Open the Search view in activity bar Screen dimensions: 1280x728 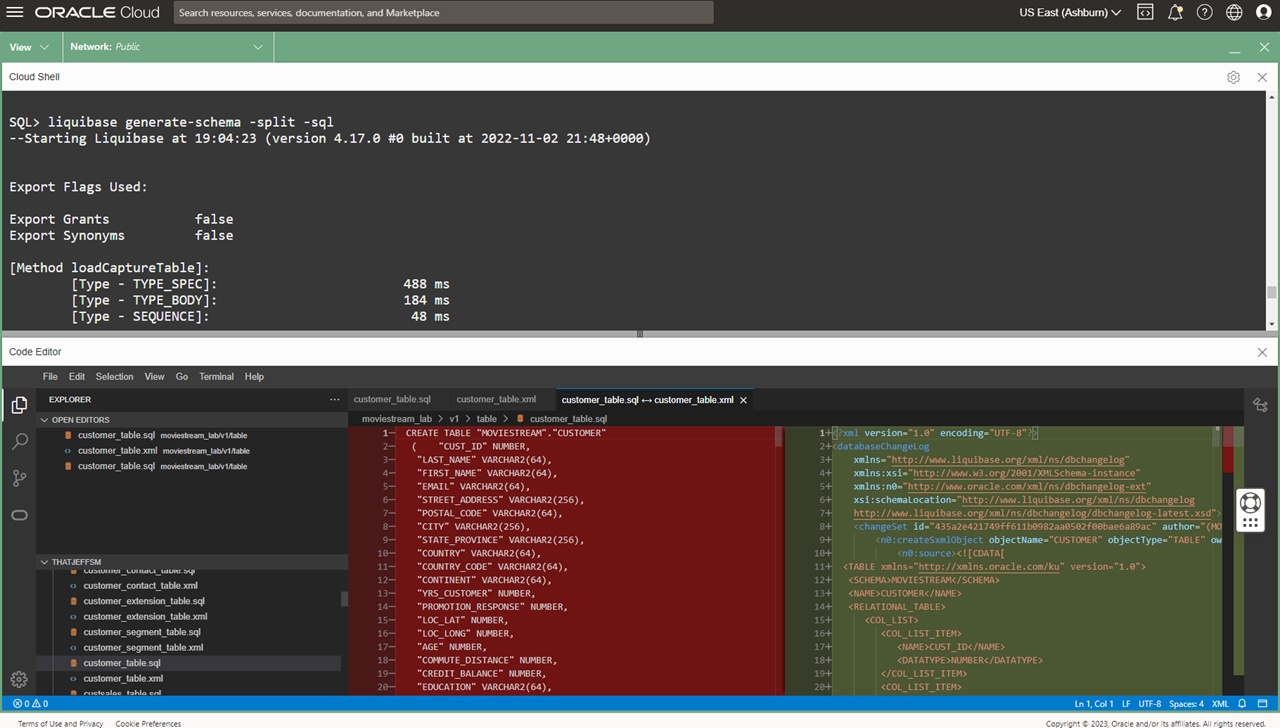(x=19, y=441)
